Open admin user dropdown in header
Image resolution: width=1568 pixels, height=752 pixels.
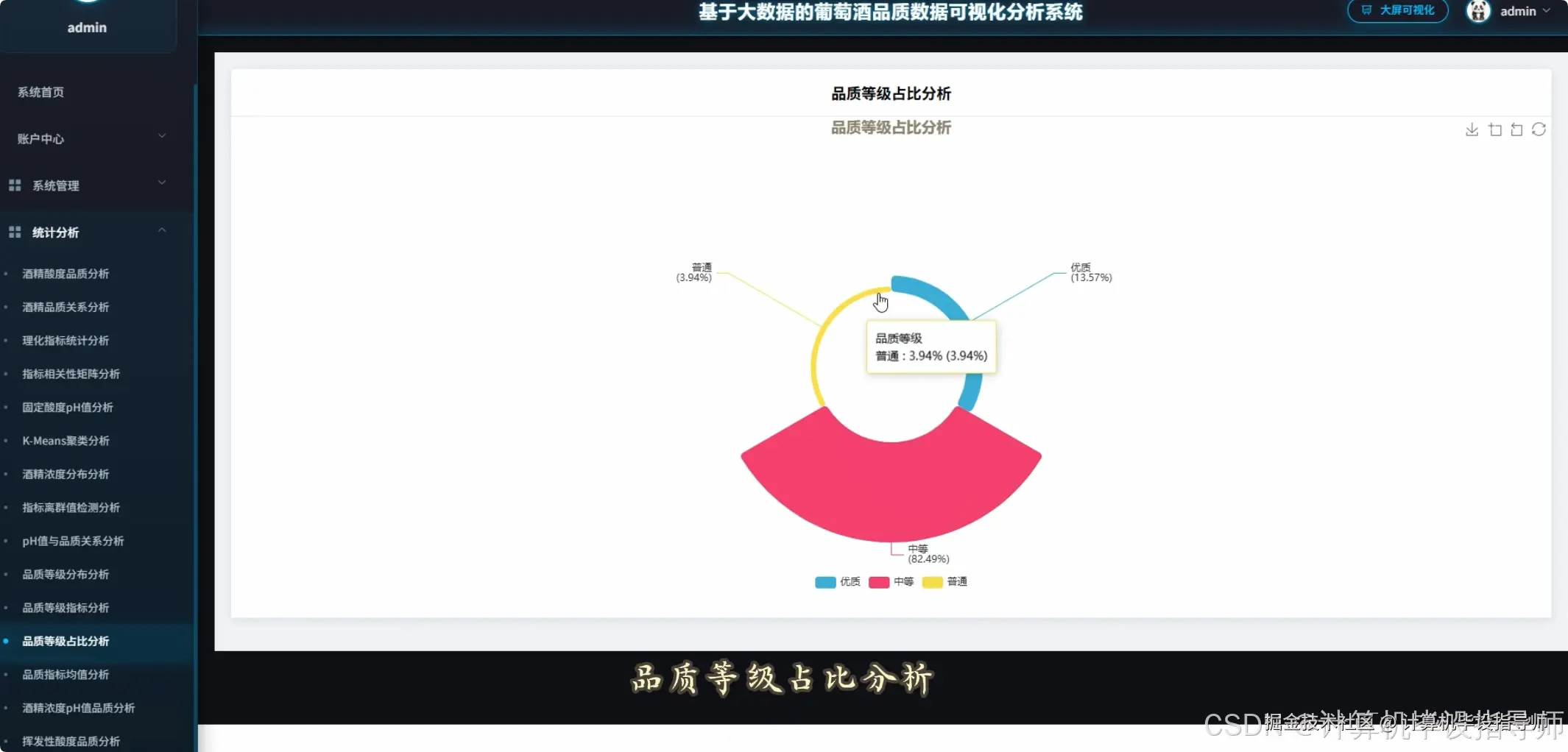click(x=1525, y=11)
